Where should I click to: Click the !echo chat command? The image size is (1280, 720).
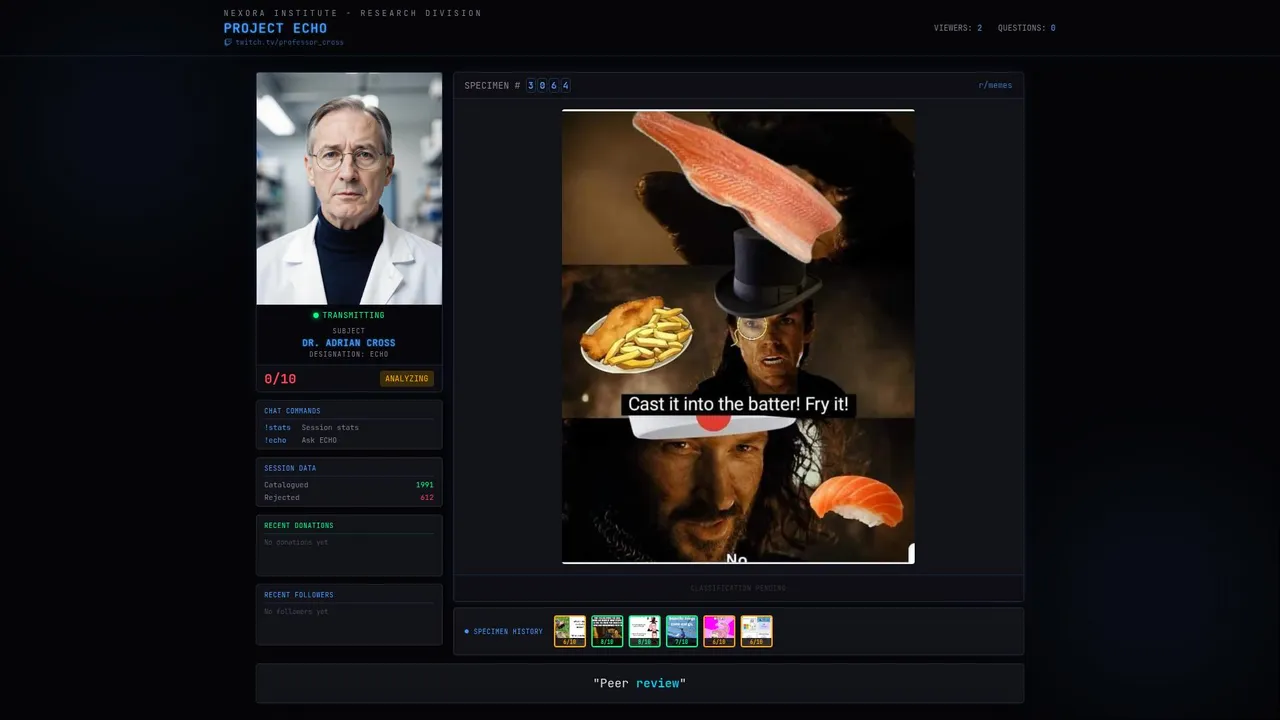coord(275,440)
